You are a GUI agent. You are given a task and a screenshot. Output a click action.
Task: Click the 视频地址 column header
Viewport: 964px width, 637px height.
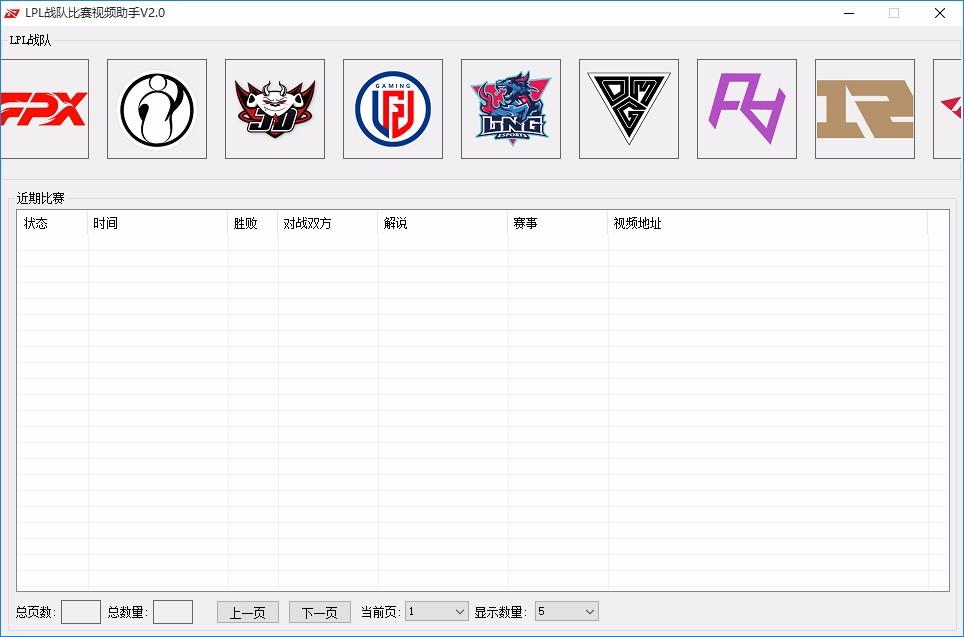[768, 223]
